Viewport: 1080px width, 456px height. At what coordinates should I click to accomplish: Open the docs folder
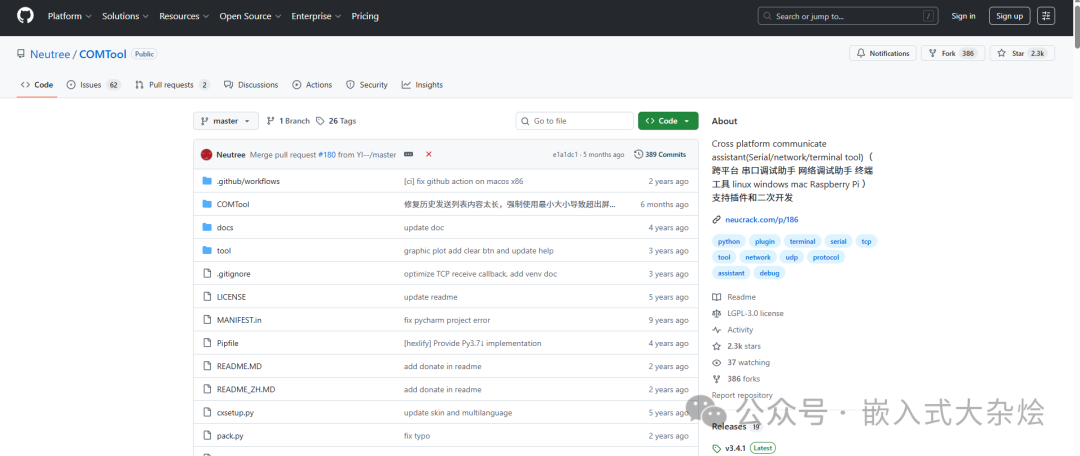[x=225, y=227]
